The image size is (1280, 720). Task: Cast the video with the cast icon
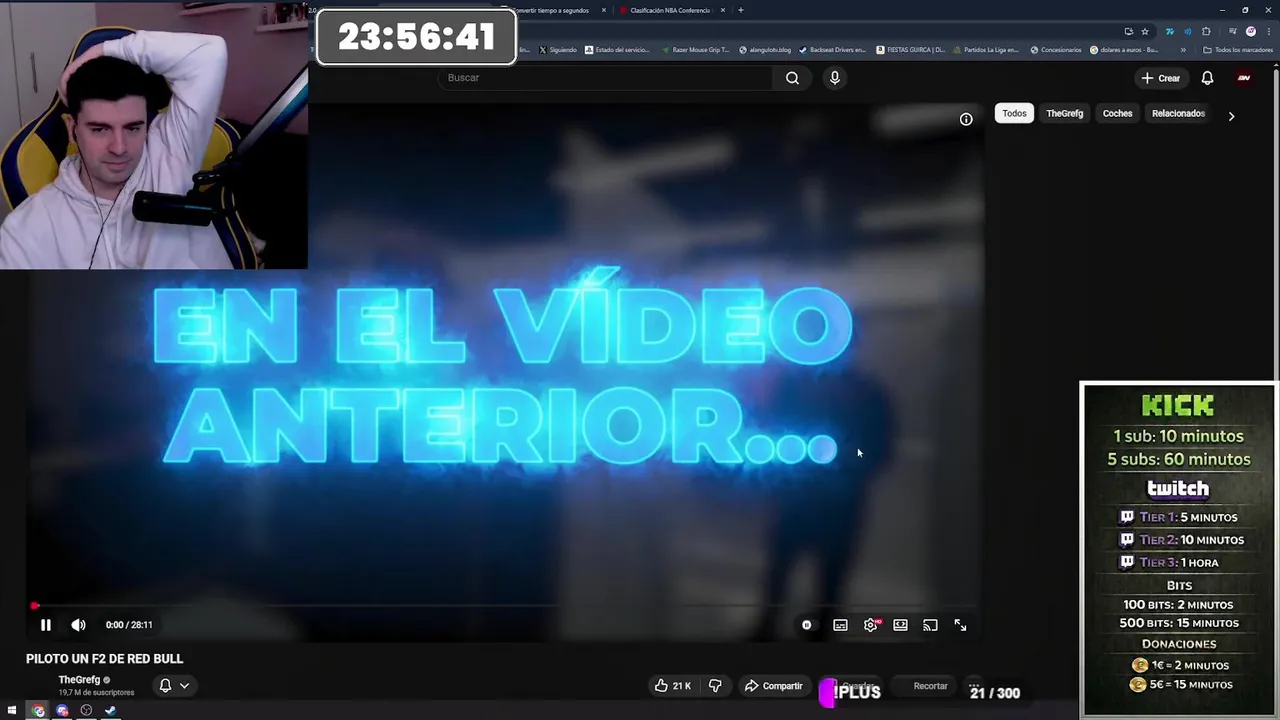click(x=930, y=625)
